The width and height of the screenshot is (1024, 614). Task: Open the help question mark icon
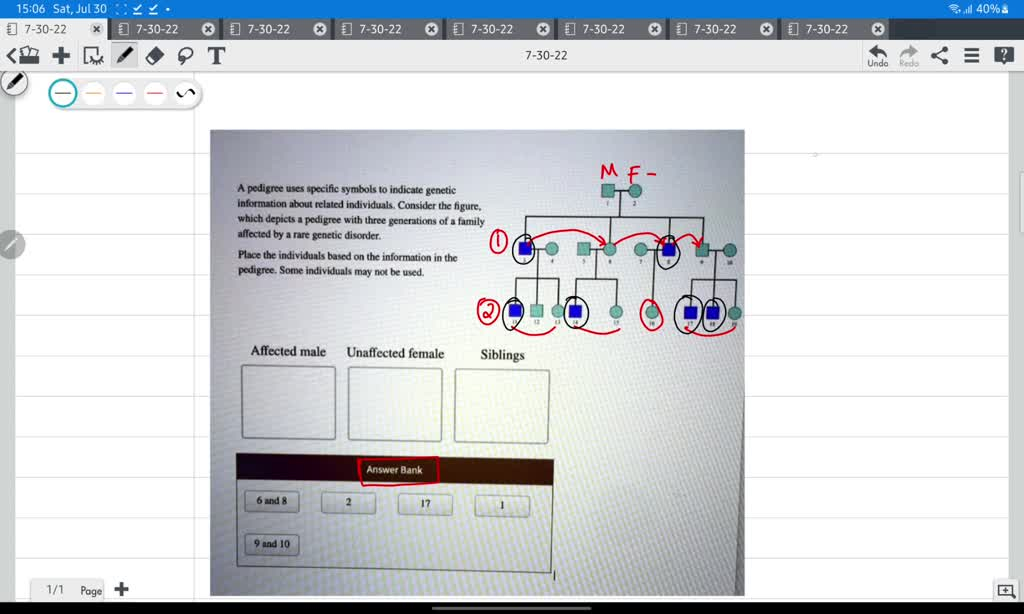coord(1004,56)
